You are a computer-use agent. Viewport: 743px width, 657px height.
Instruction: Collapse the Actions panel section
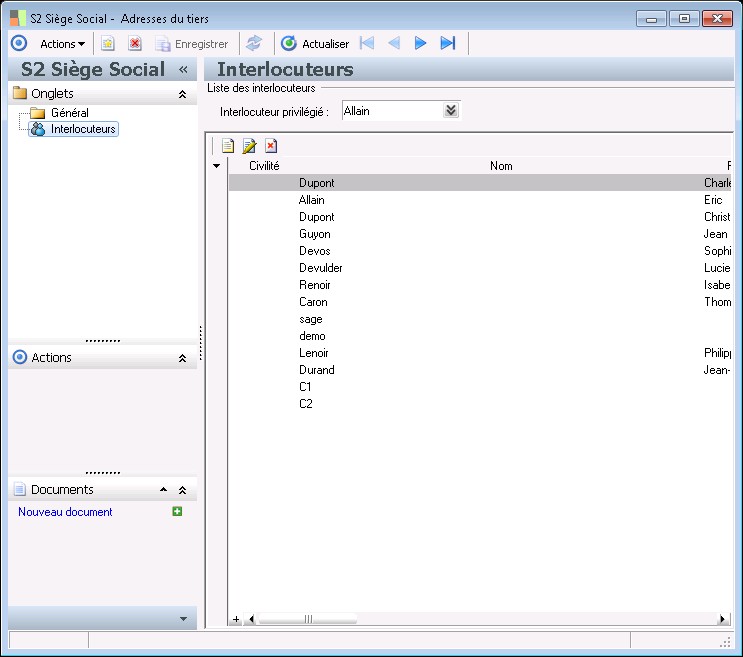coord(182,358)
